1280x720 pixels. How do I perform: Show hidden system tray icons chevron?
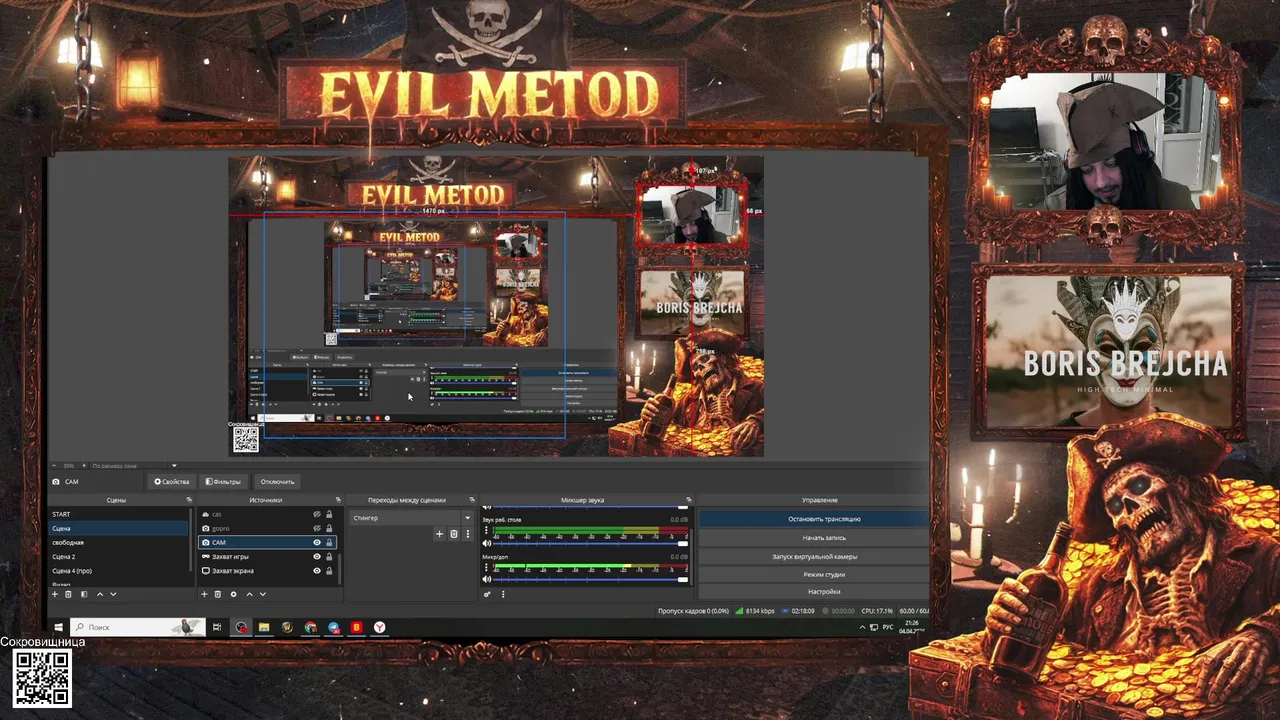[x=862, y=627]
